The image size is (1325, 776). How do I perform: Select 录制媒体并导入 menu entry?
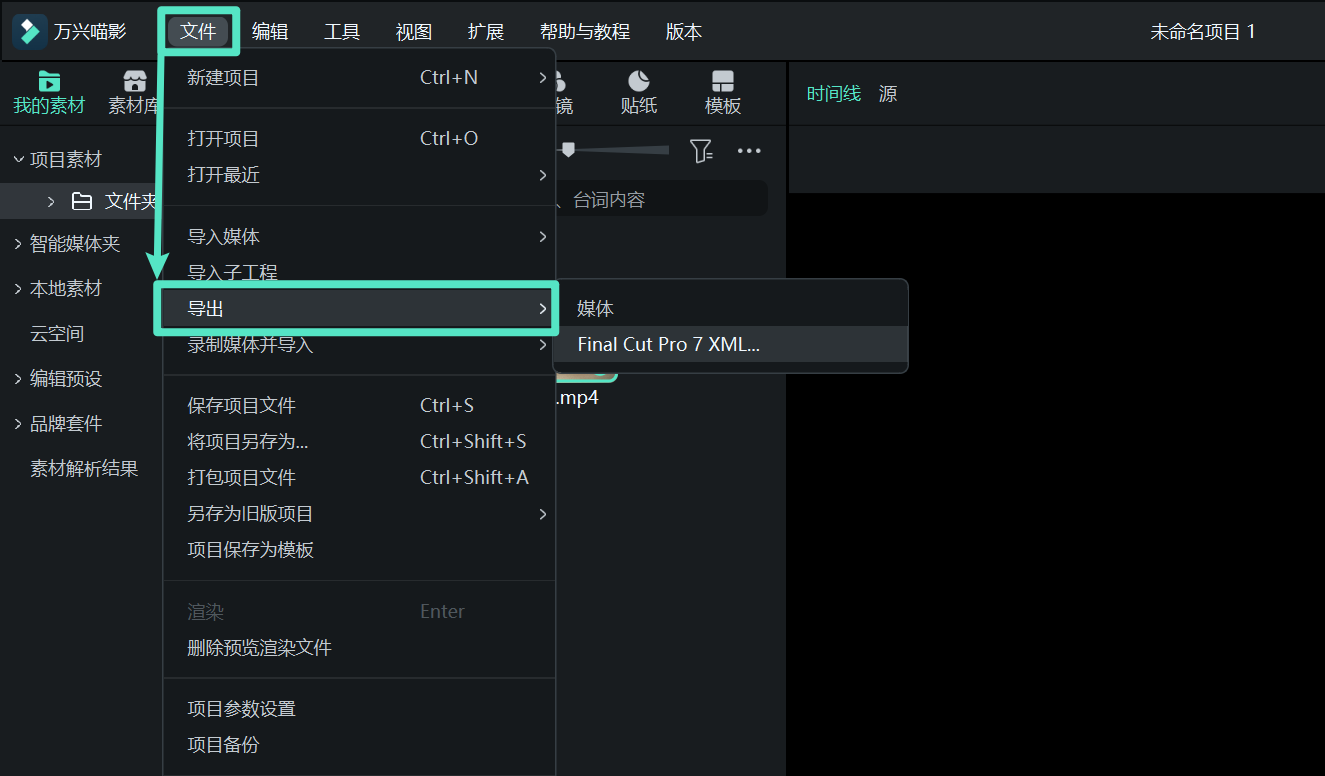tap(359, 345)
